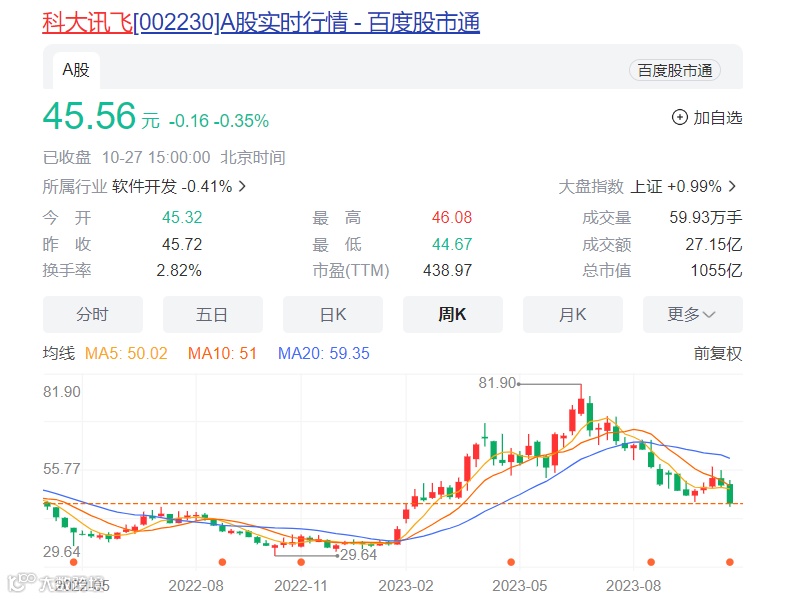Viewport: 789px width, 599px height.
Task: Click the 前复权 adjustment option
Action: 718,353
